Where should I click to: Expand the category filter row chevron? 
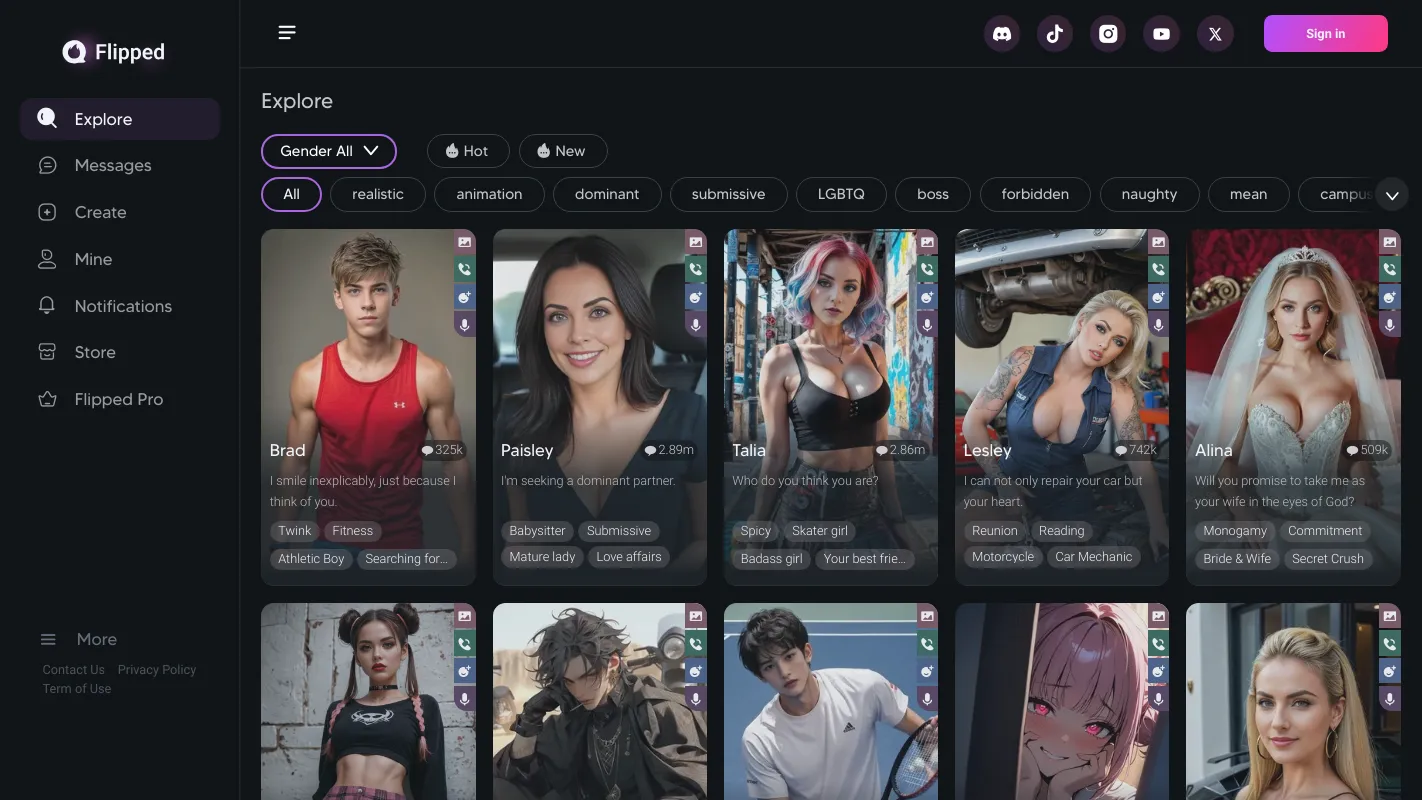click(1392, 194)
